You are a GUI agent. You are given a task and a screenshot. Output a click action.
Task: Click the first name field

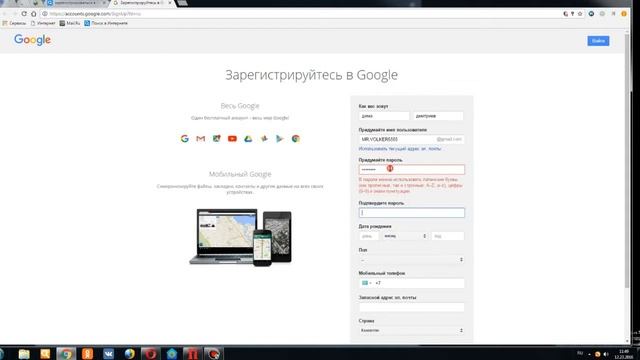[384, 116]
